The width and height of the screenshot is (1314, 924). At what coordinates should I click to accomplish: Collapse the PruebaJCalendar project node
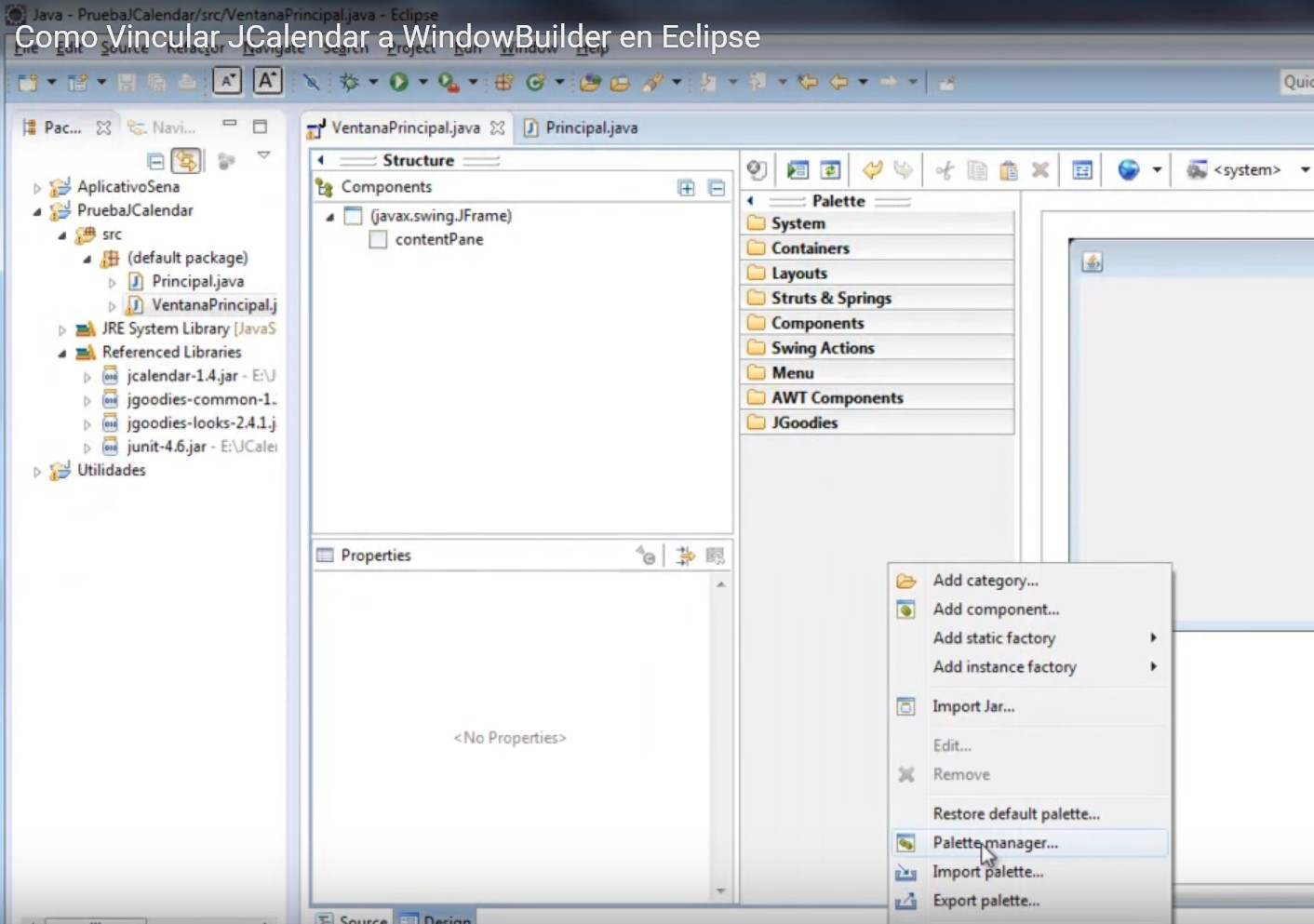37,211
